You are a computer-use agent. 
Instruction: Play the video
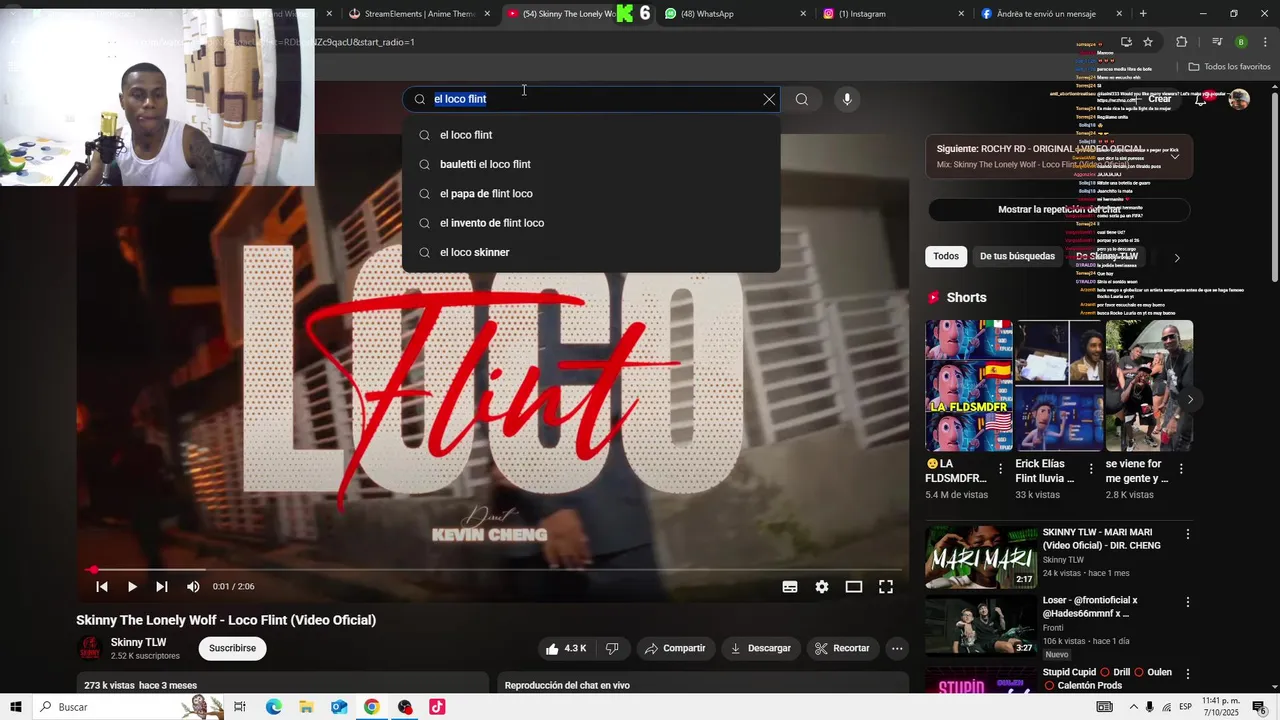point(132,587)
